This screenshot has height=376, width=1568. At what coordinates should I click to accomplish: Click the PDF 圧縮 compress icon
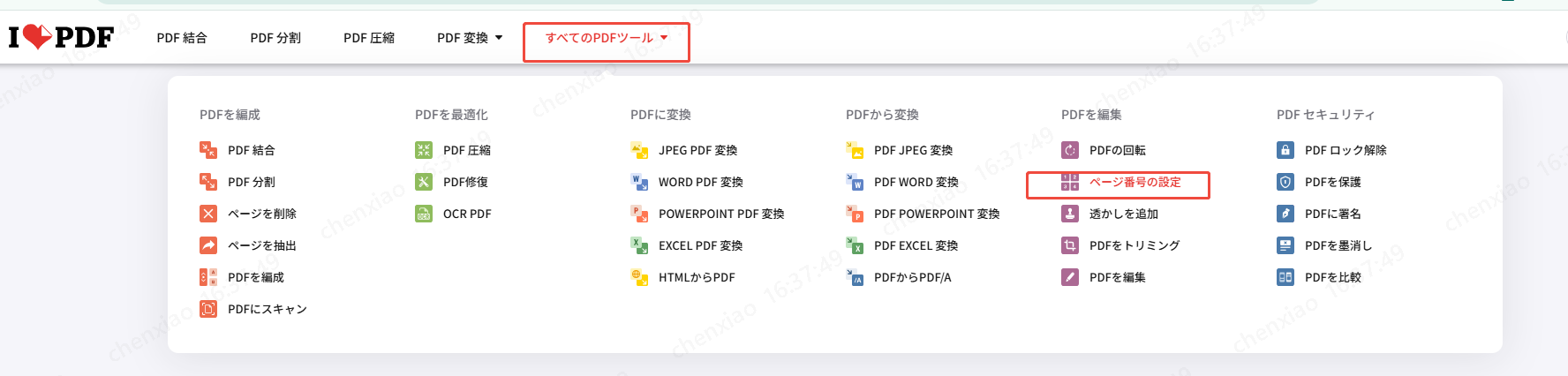pos(424,150)
